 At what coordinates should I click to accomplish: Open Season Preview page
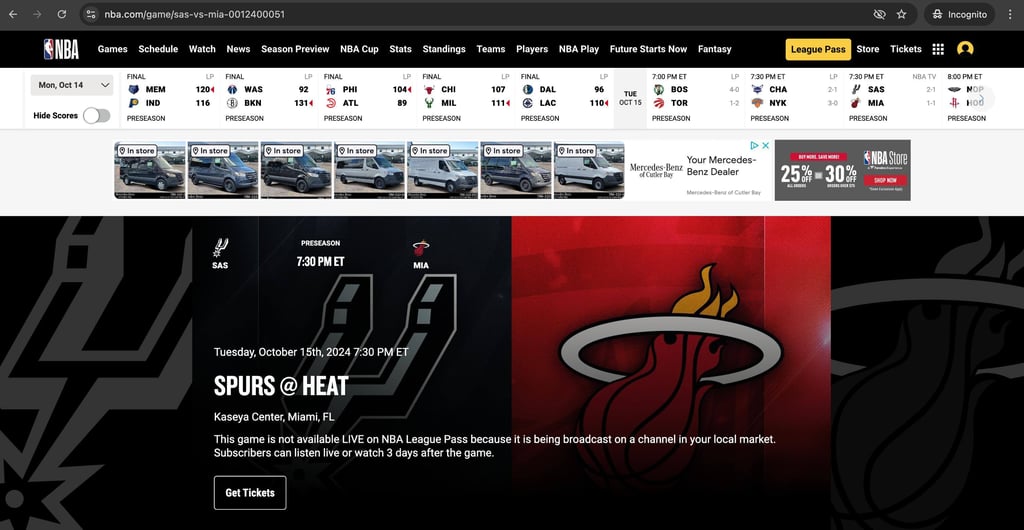295,49
